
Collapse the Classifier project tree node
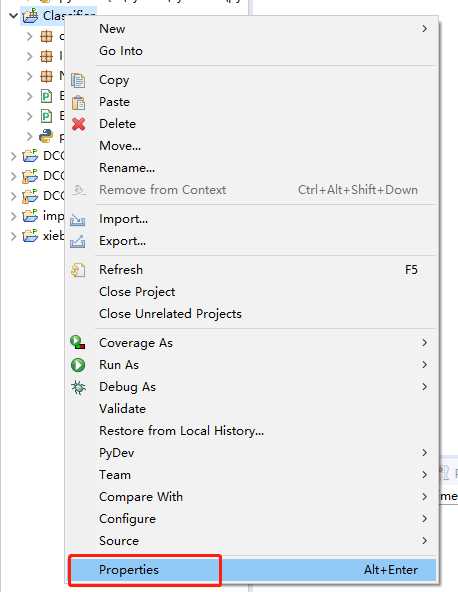pos(14,15)
